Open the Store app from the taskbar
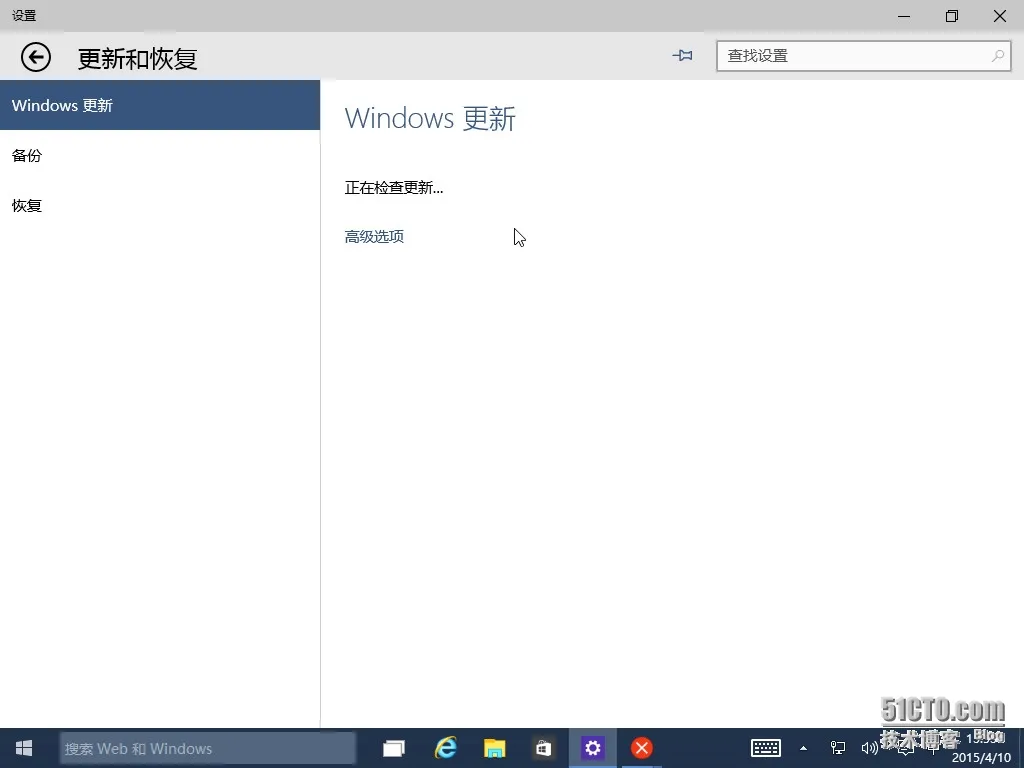The width and height of the screenshot is (1024, 768). coord(543,748)
